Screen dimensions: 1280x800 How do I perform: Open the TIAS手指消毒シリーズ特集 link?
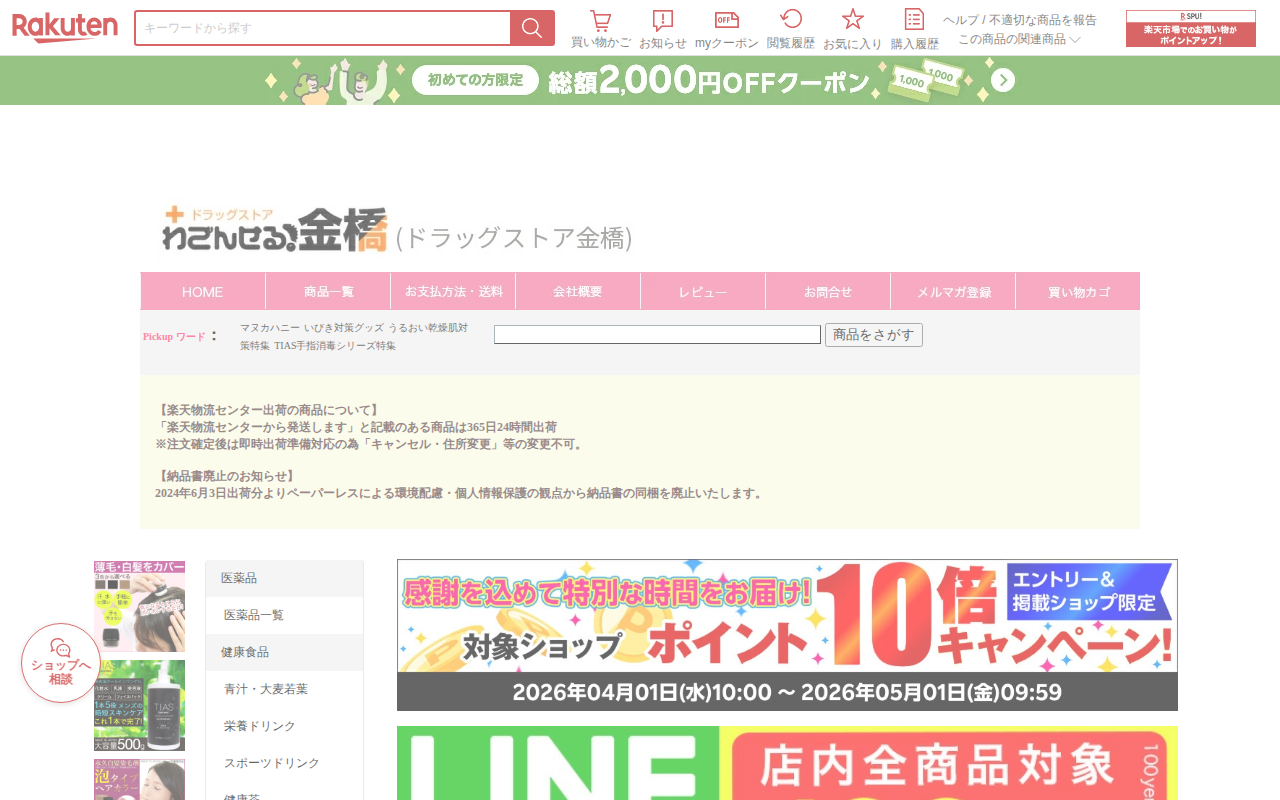coord(335,346)
